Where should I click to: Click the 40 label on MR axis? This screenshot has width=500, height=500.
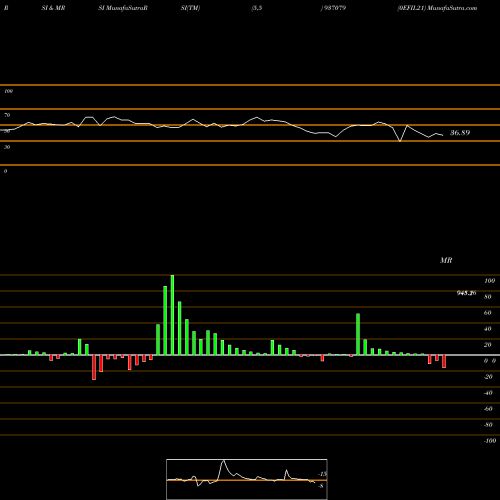(488, 329)
